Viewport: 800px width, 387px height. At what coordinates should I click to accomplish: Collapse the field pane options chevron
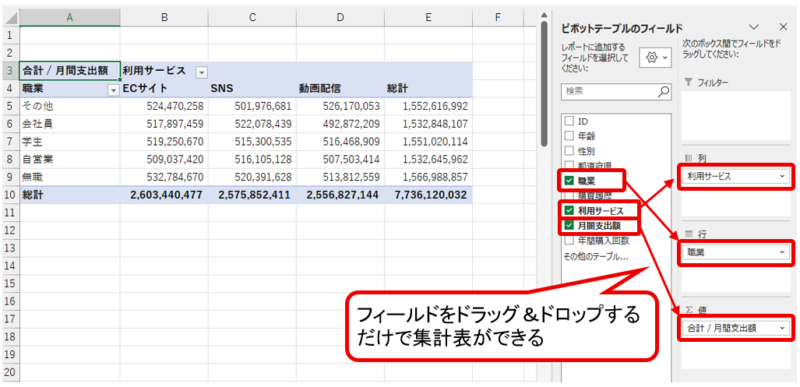click(x=754, y=27)
